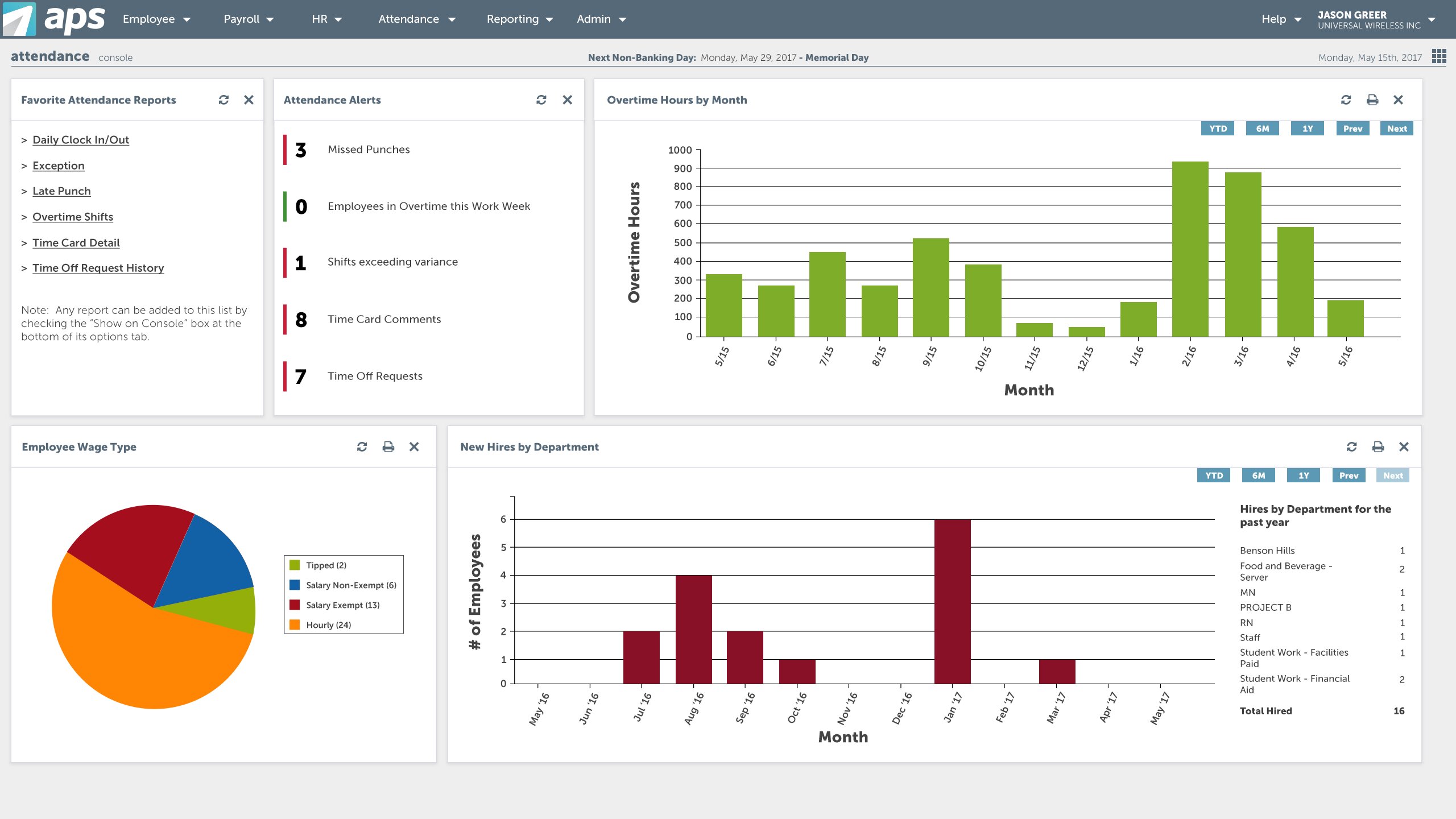Screen dimensions: 1456x819
Task: Click the APS logo
Action: coord(54,19)
